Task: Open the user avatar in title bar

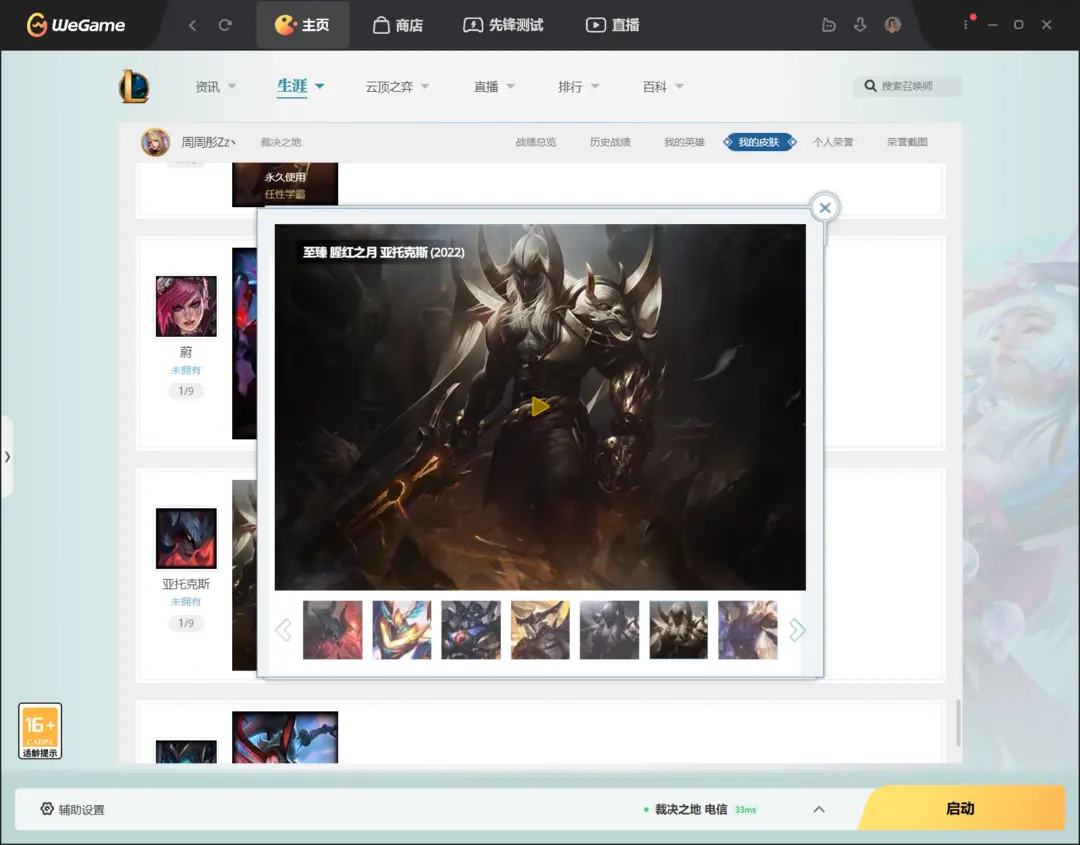Action: (893, 25)
